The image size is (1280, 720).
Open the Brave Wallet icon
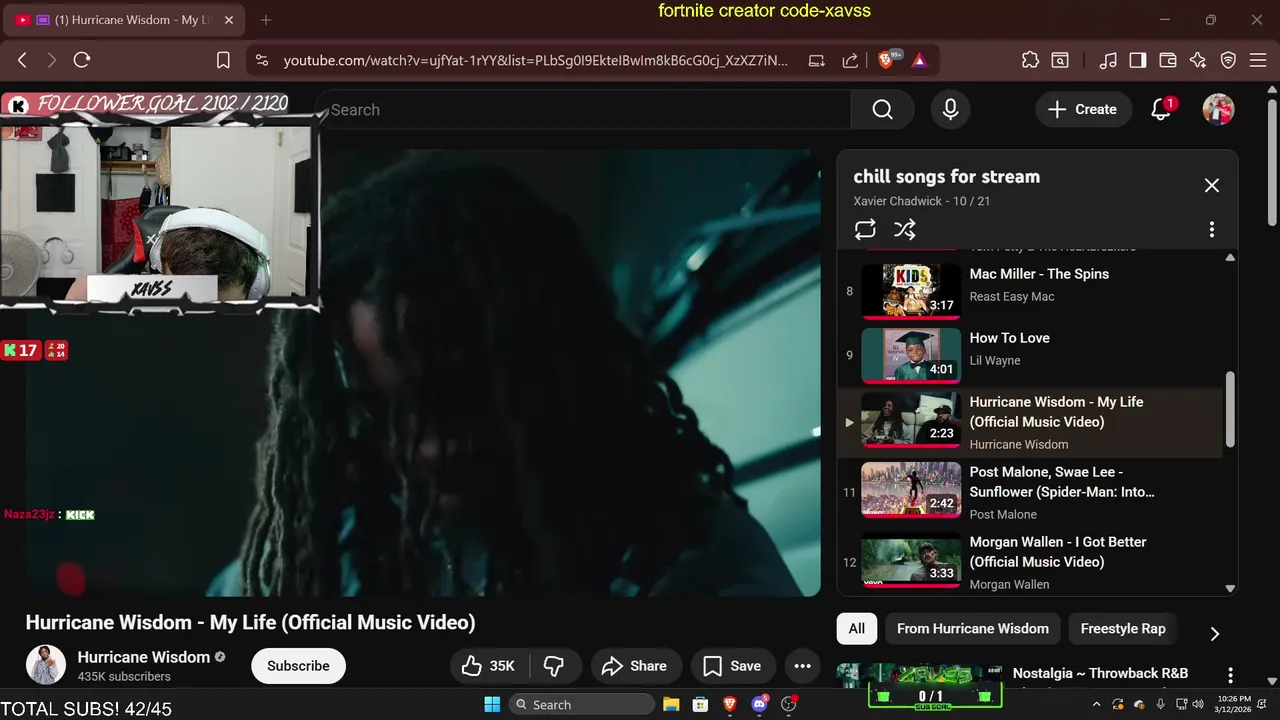(x=1168, y=60)
